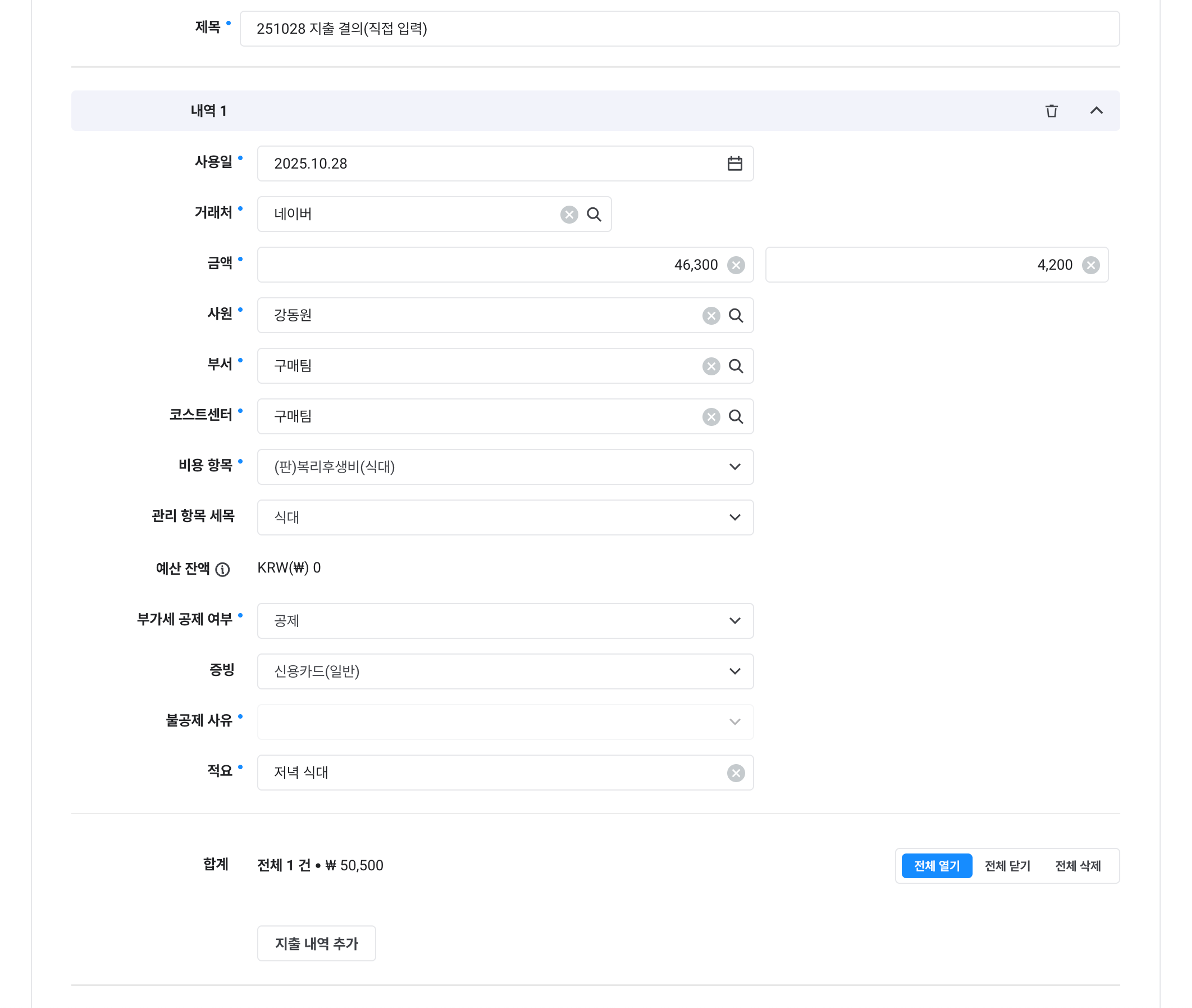
Task: Select the 전체 열기 option
Action: [x=936, y=866]
